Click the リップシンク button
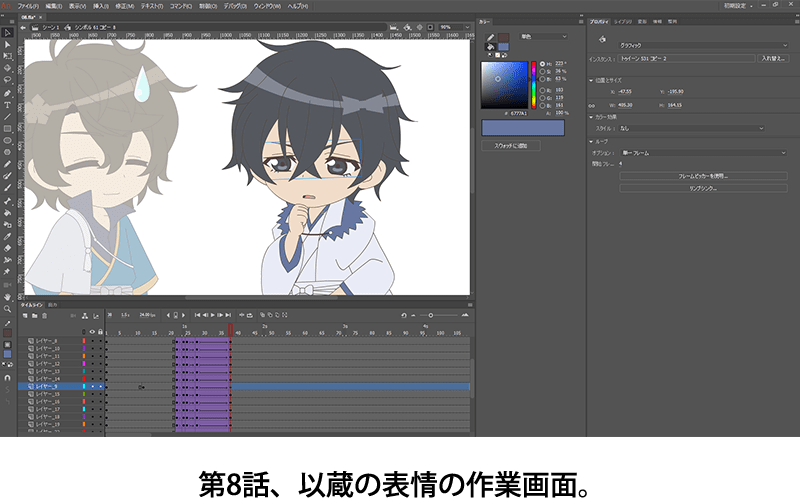 tap(703, 188)
